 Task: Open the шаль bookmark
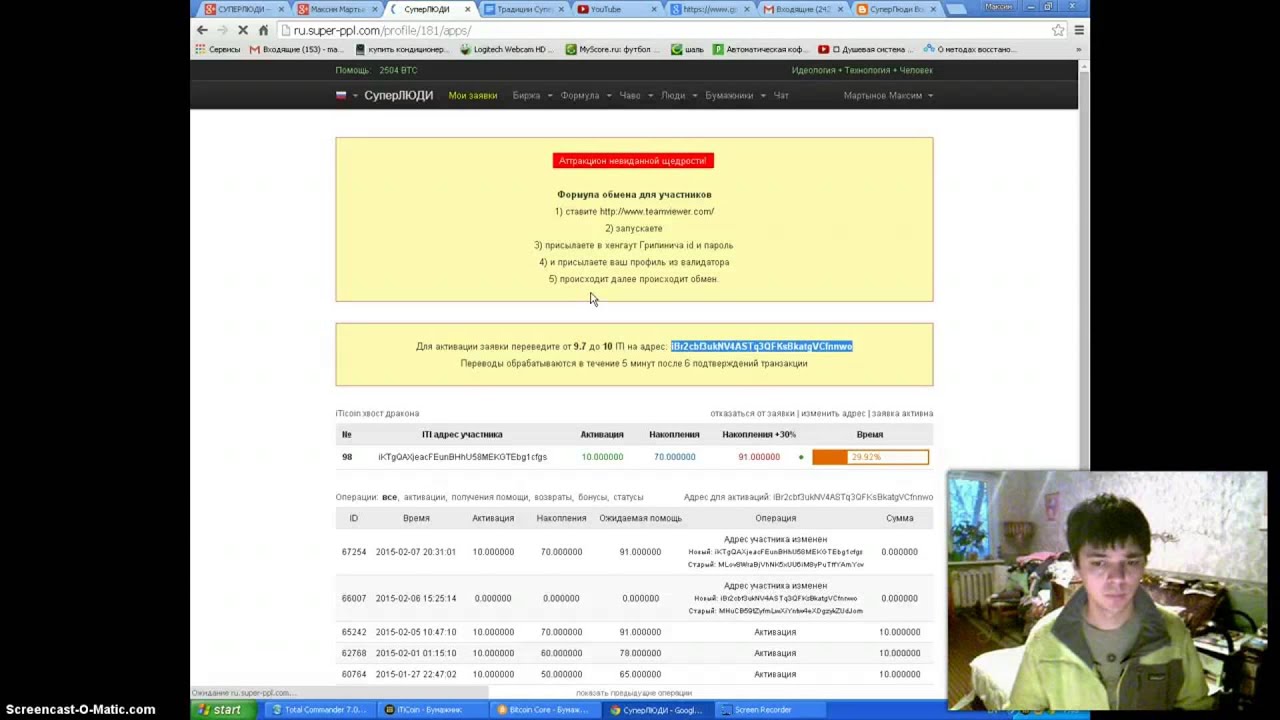pos(688,49)
